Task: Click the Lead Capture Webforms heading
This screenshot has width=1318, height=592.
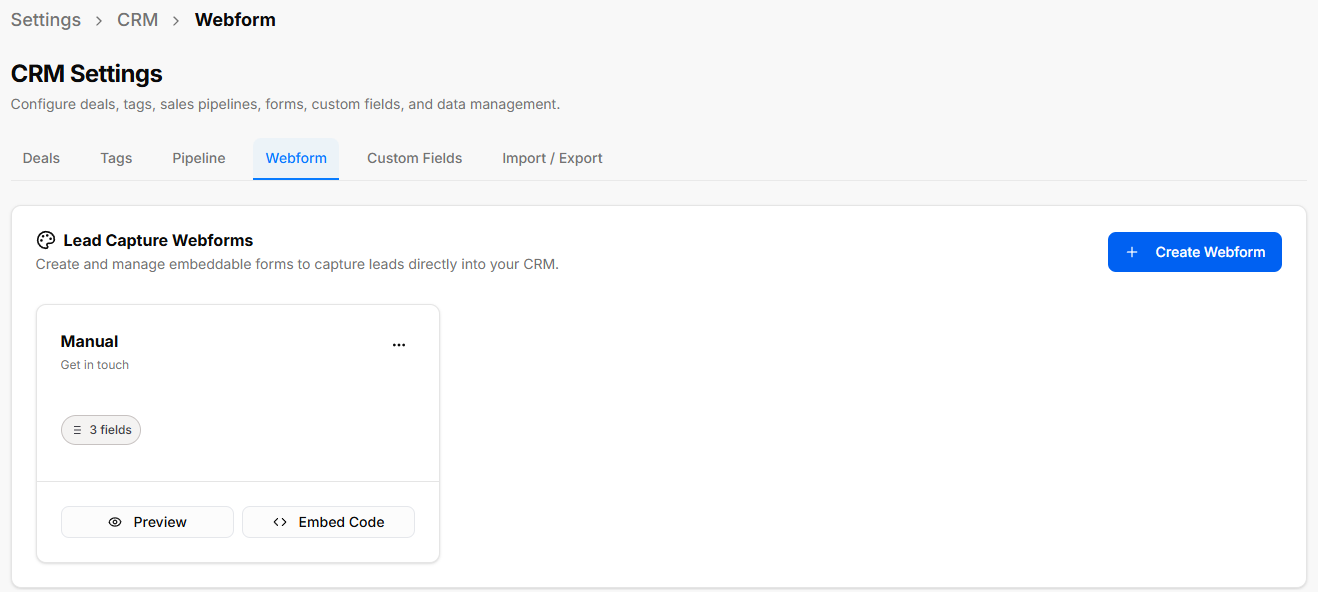Action: point(158,240)
